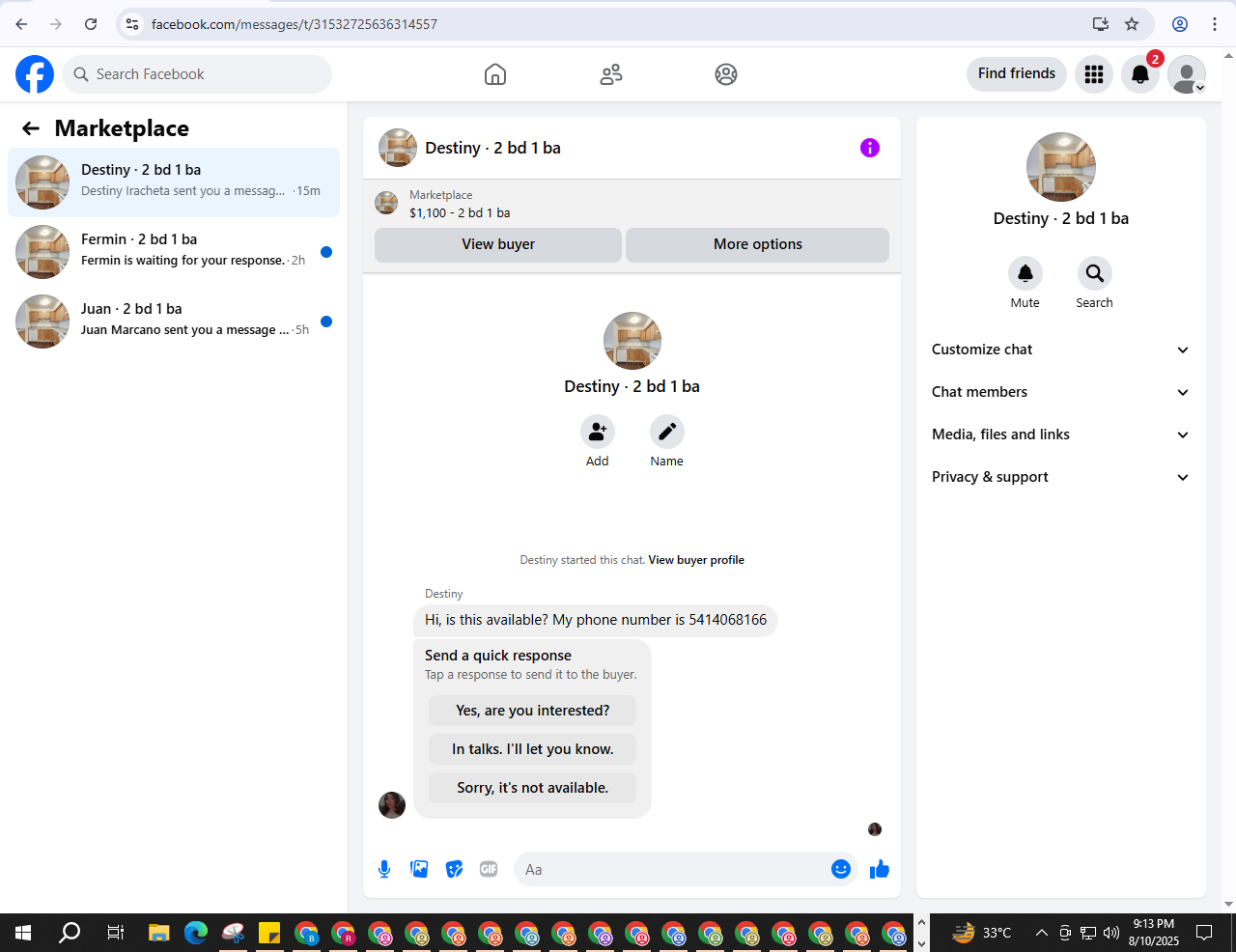The image size is (1236, 952).
Task: Open Windows taskbar search
Action: click(70, 933)
